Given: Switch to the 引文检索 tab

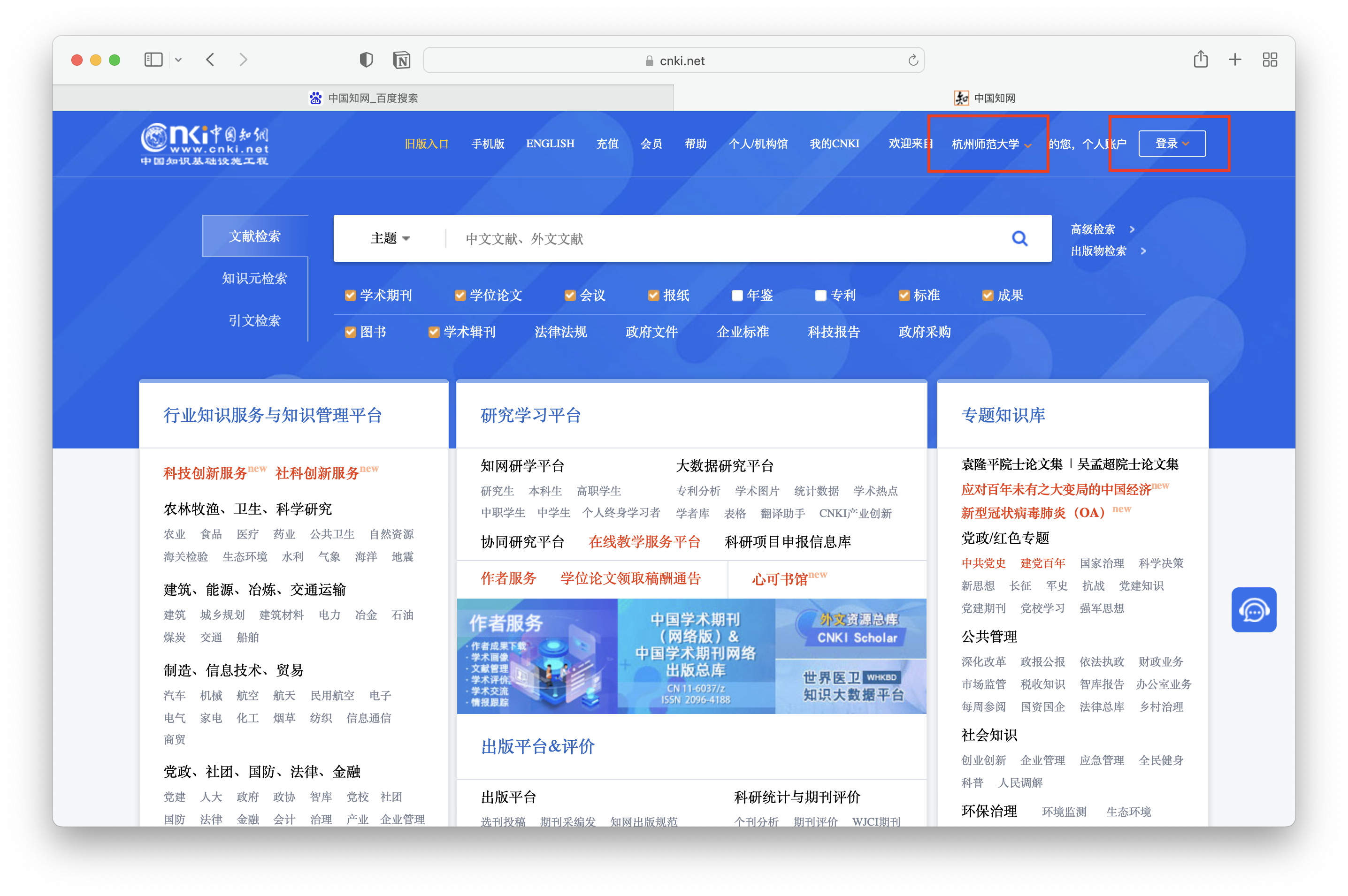Looking at the screenshot, I should click(255, 320).
